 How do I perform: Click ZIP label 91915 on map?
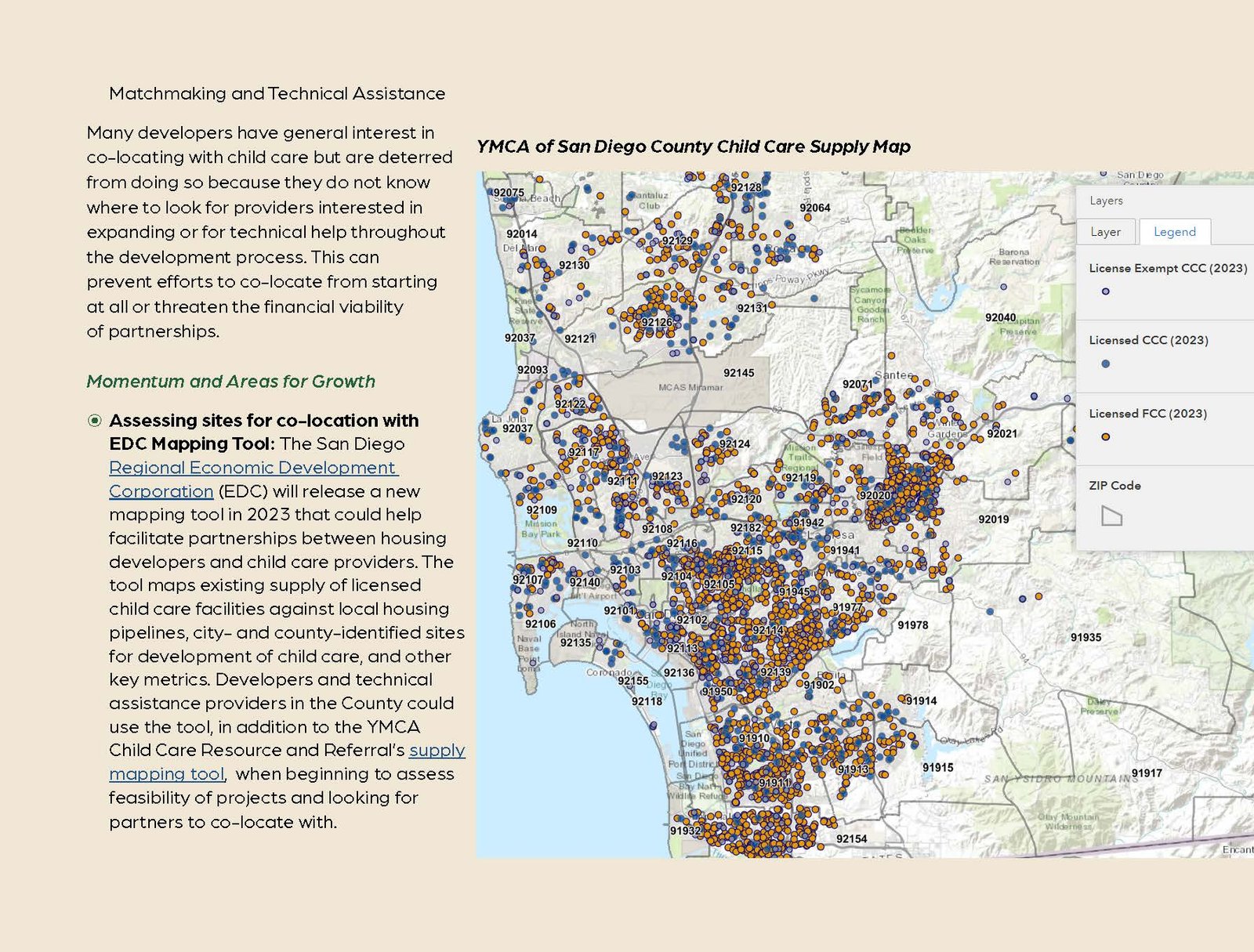point(937,768)
